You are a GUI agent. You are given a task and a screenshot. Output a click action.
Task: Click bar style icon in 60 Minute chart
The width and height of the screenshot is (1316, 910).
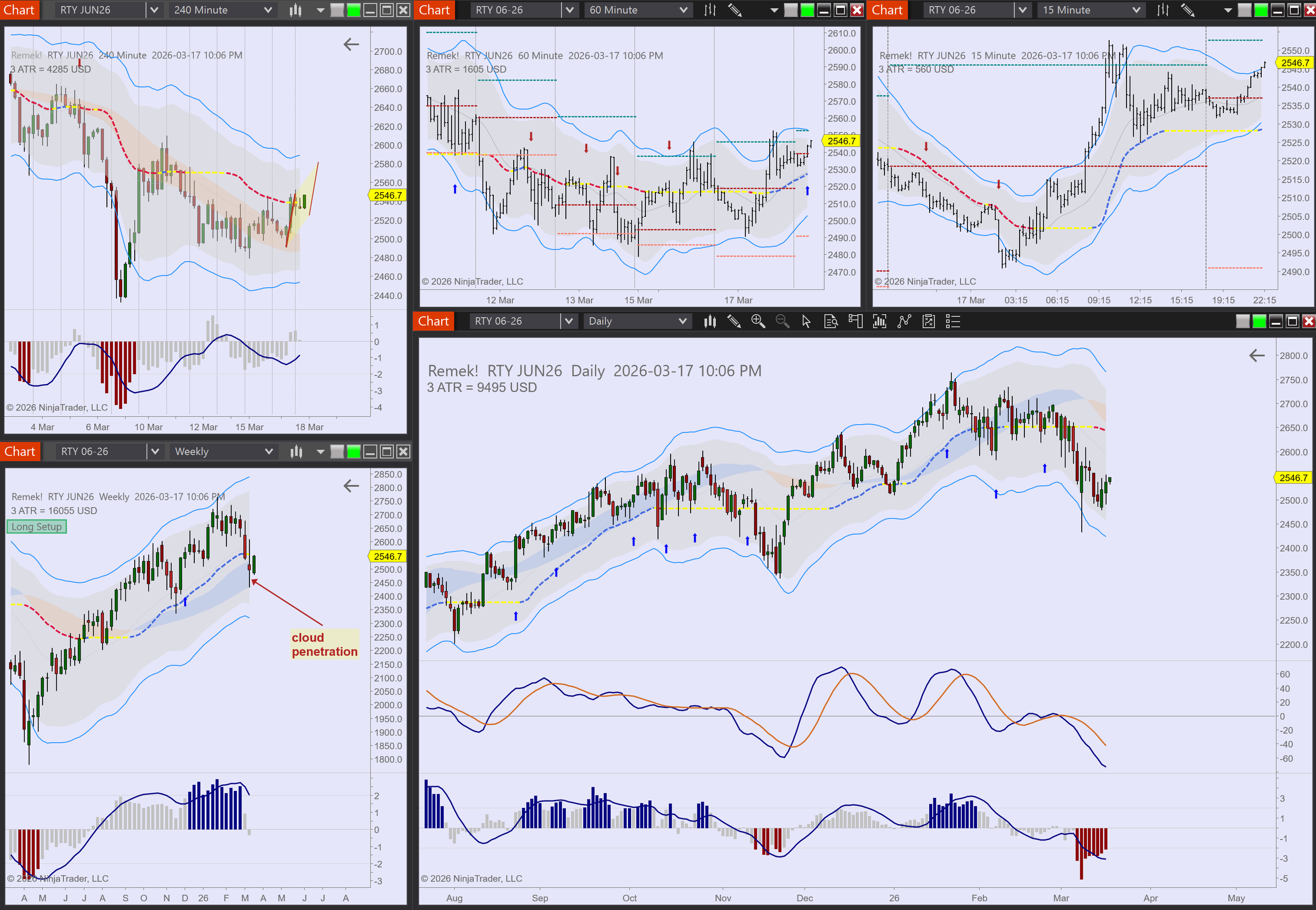coord(710,9)
